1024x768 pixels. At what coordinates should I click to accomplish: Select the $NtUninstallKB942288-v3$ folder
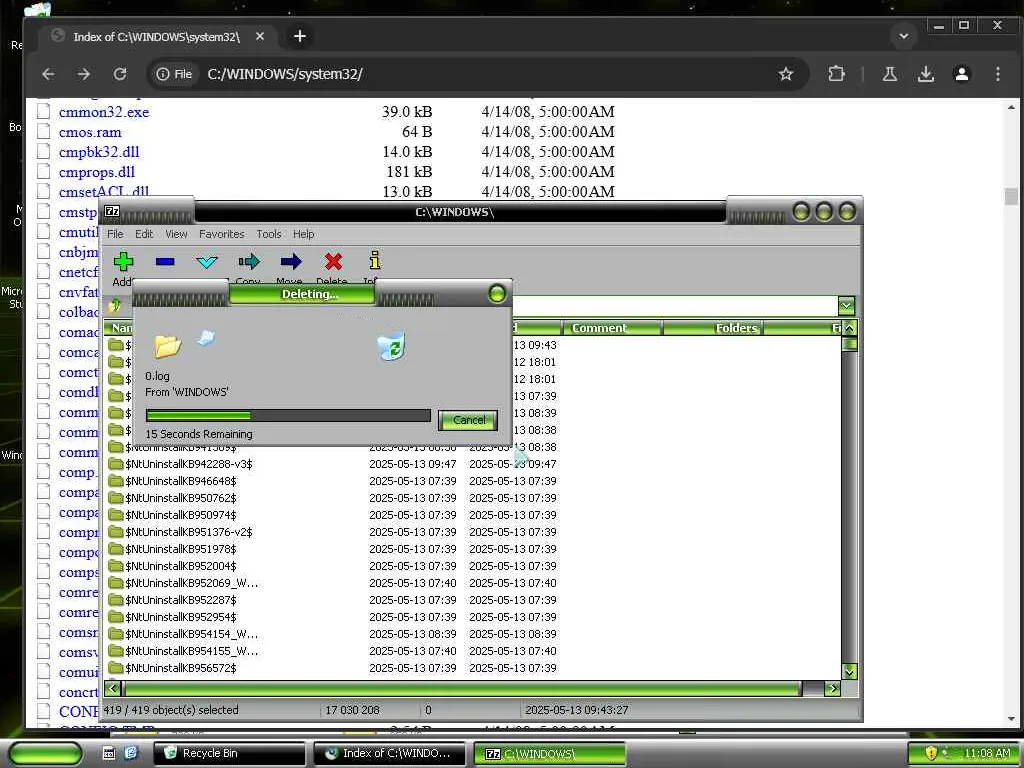pyautogui.click(x=188, y=464)
